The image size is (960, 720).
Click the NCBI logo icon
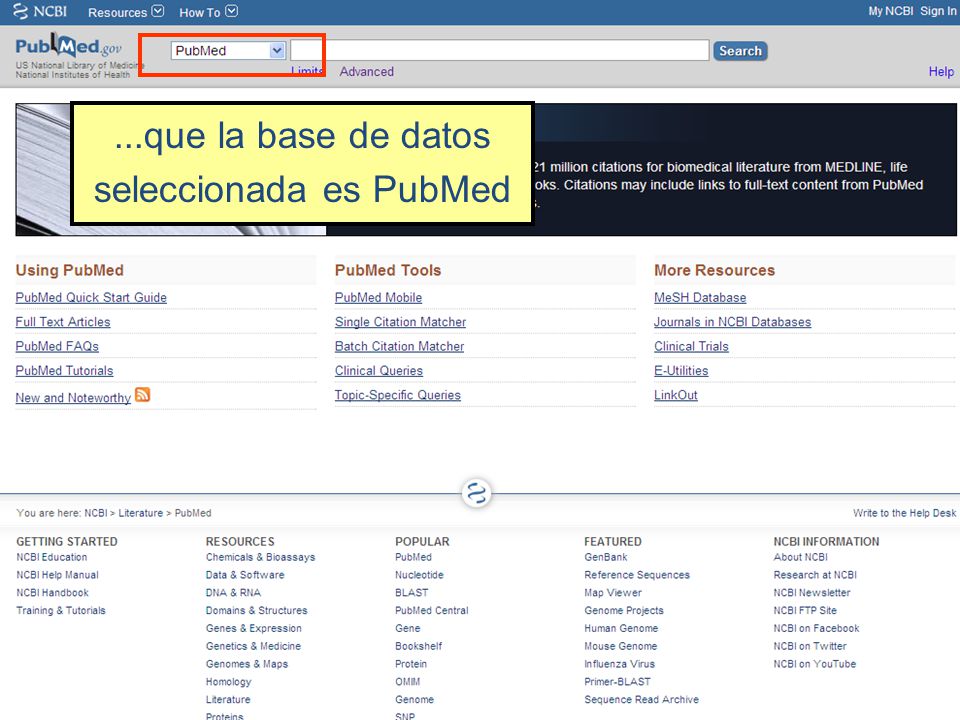point(21,11)
